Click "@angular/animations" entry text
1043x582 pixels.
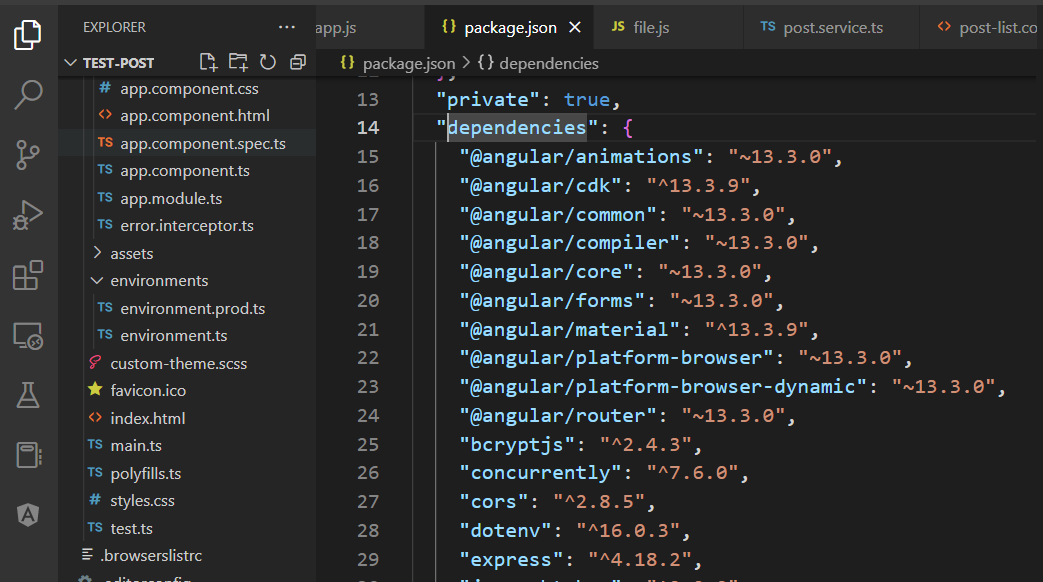(581, 157)
